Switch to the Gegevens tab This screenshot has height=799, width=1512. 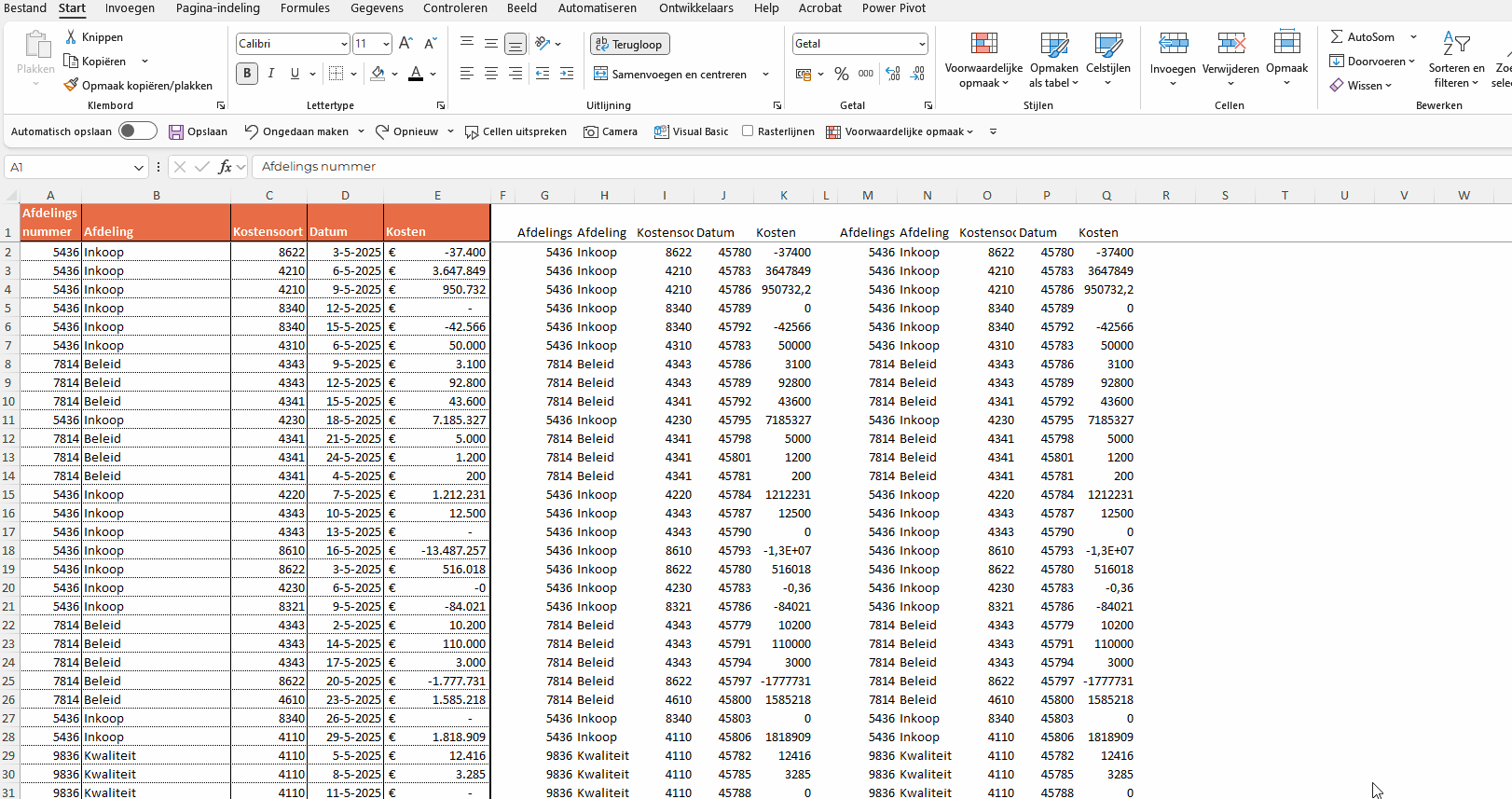pos(377,8)
